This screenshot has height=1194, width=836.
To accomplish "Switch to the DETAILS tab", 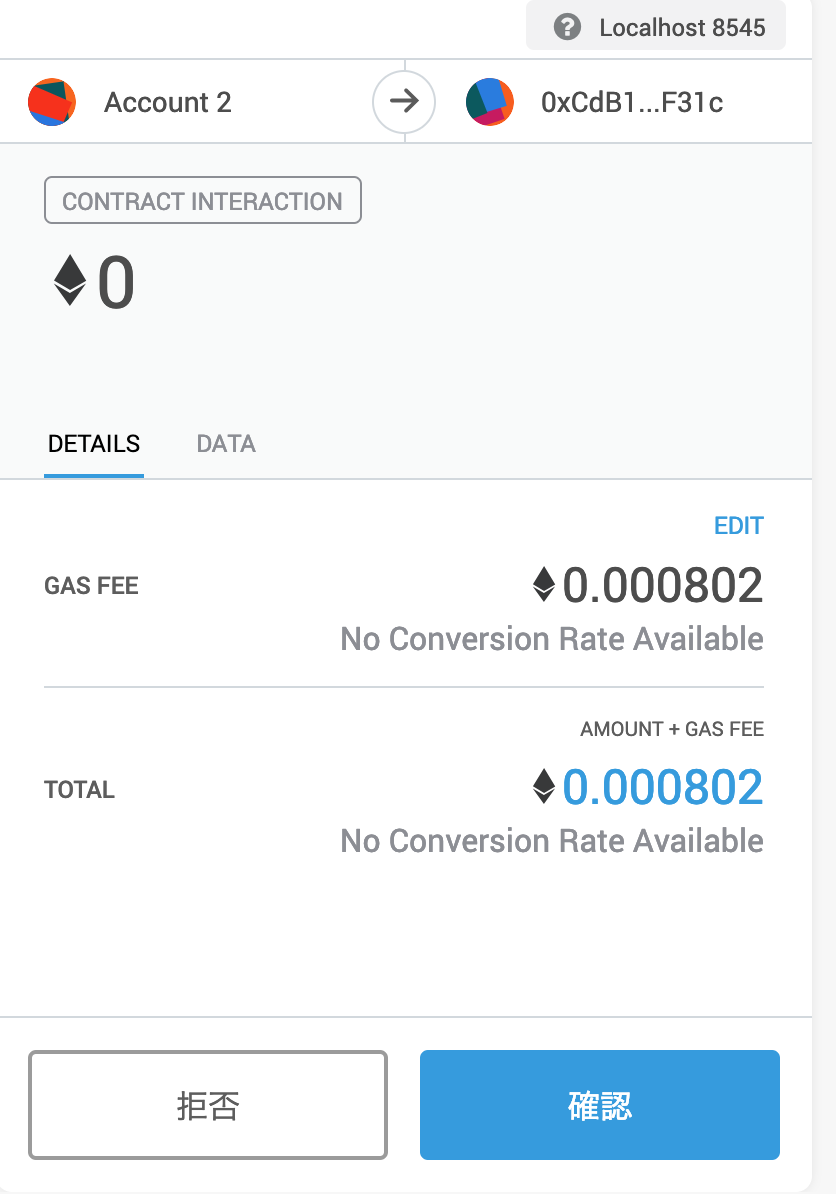I will (x=94, y=444).
